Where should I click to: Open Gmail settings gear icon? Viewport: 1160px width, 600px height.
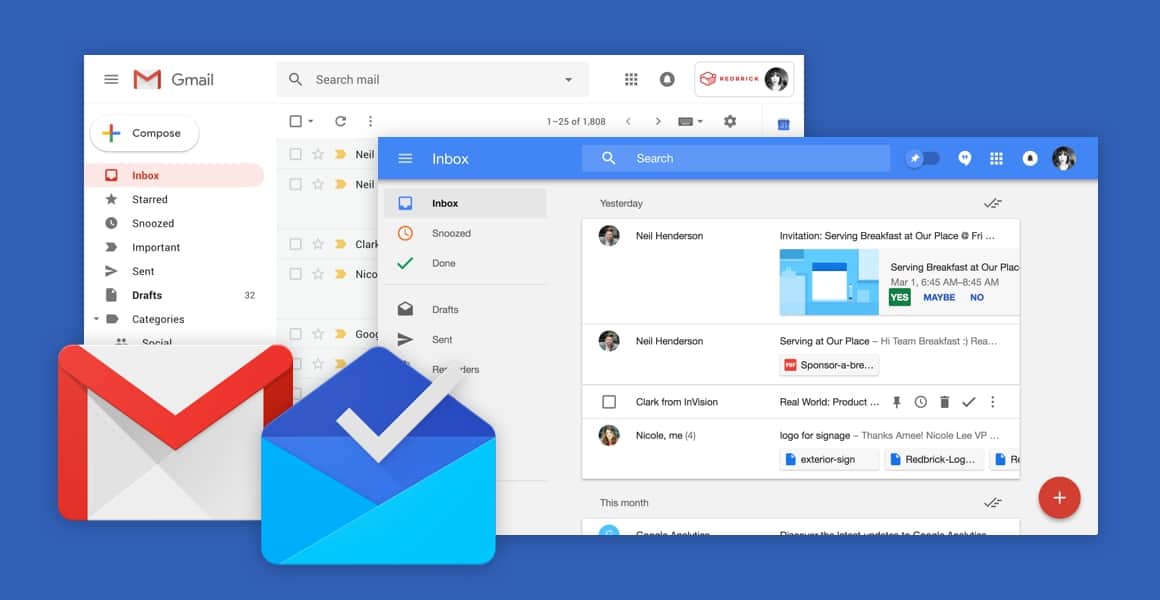click(x=730, y=121)
